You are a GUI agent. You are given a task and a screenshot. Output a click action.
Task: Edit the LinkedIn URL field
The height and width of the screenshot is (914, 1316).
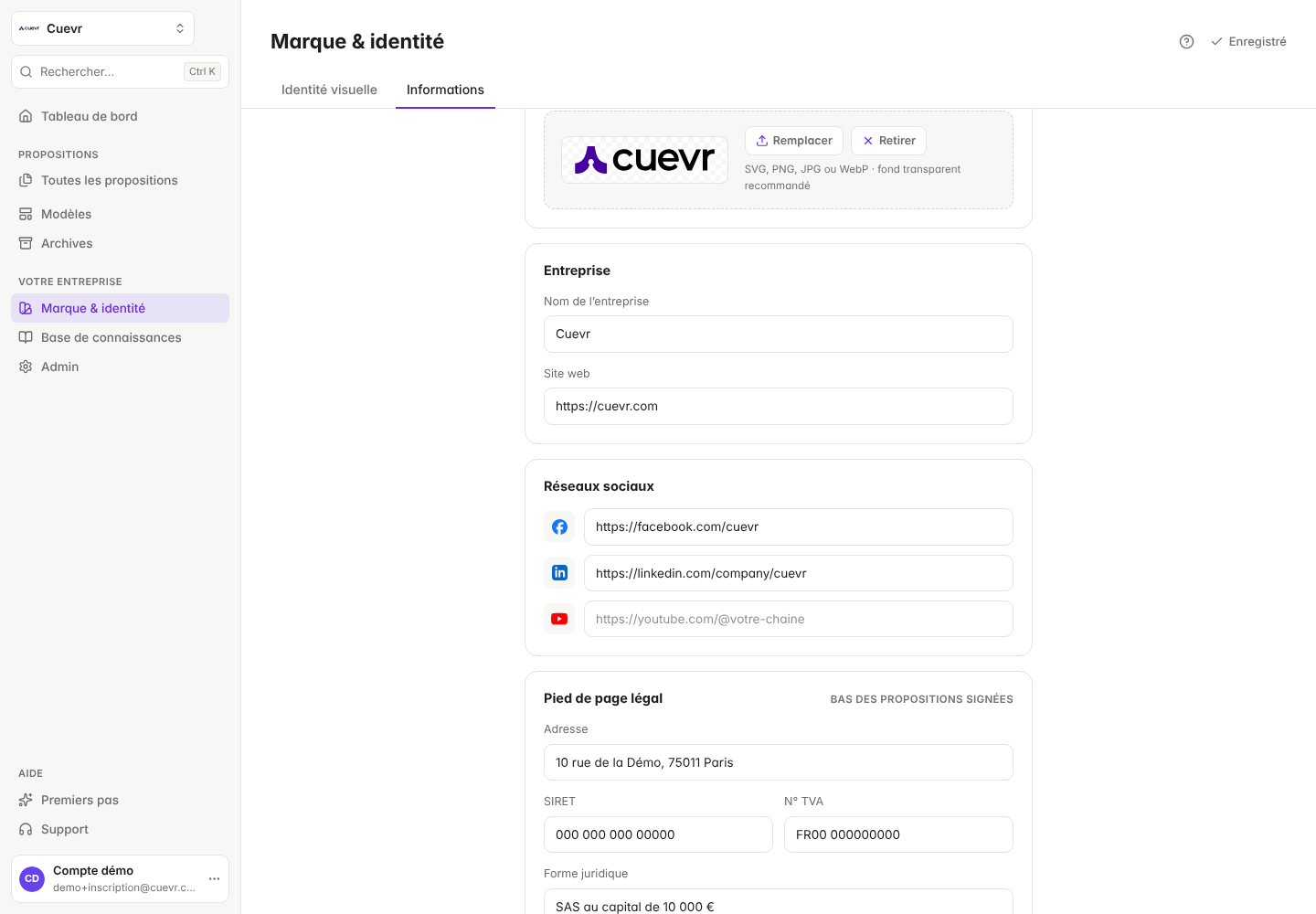(799, 573)
